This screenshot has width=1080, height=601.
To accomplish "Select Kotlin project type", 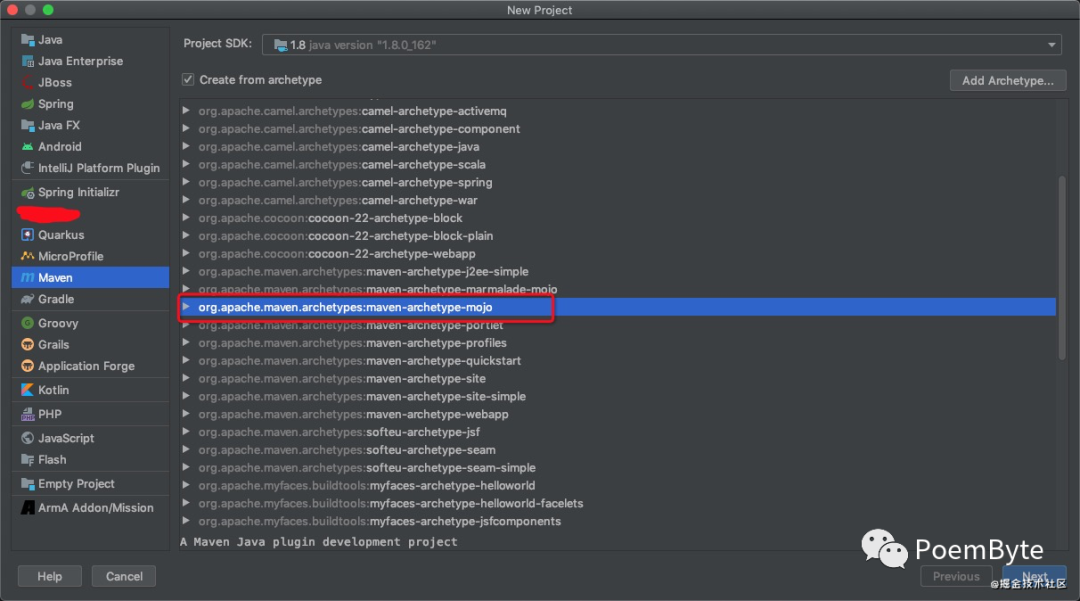I will [x=90, y=390].
